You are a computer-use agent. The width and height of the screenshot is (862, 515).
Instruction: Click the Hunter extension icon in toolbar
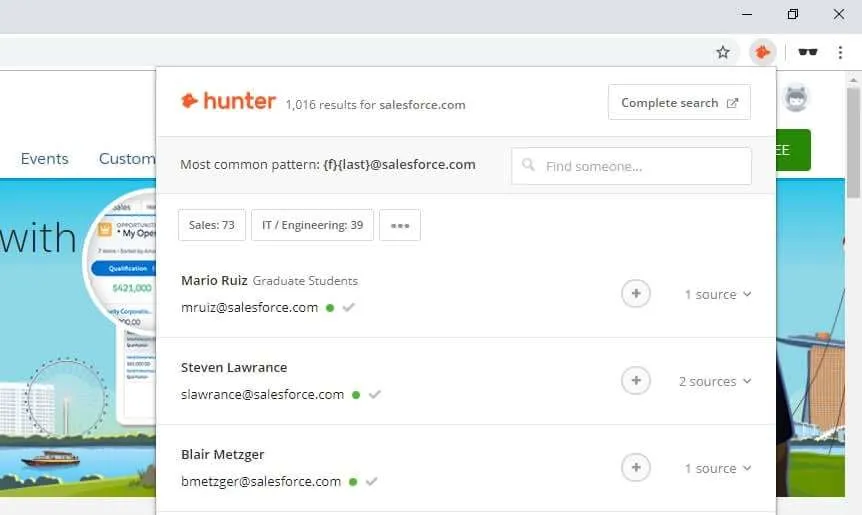[762, 52]
